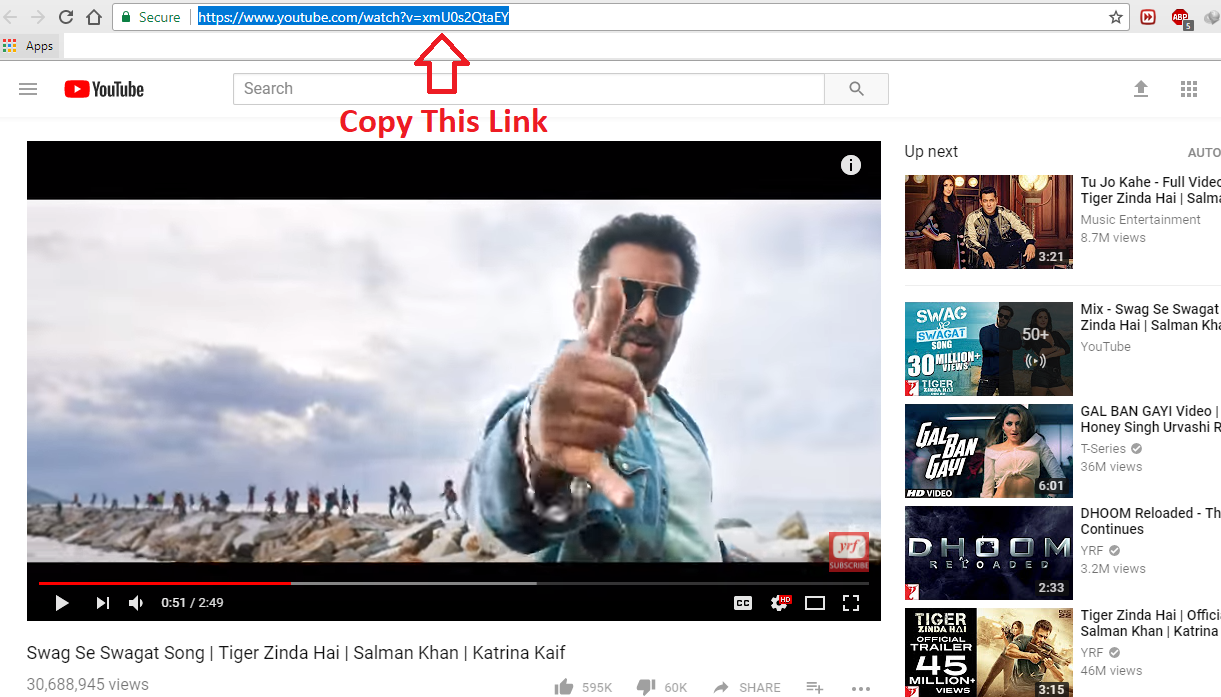Toggle closed captions CC button
This screenshot has width=1221, height=697.
[743, 603]
